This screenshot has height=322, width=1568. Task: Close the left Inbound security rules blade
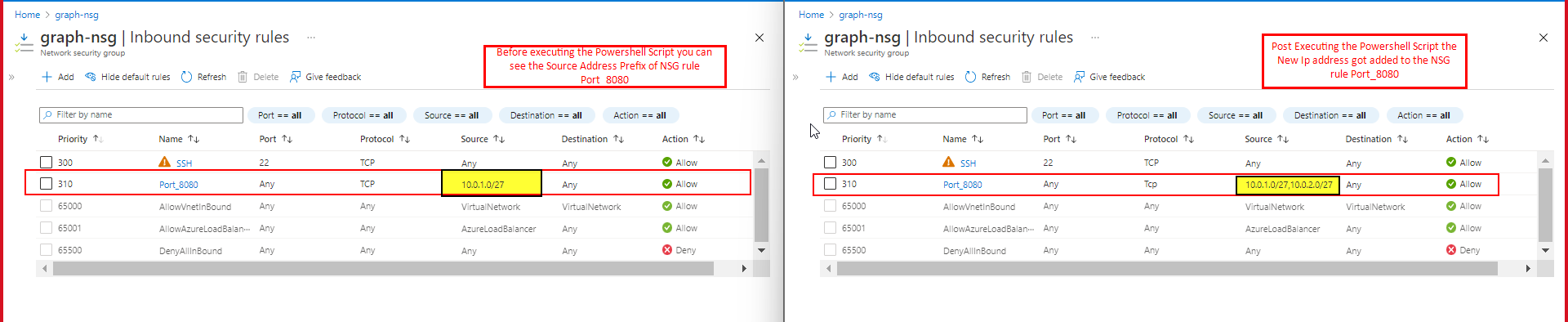tap(759, 38)
